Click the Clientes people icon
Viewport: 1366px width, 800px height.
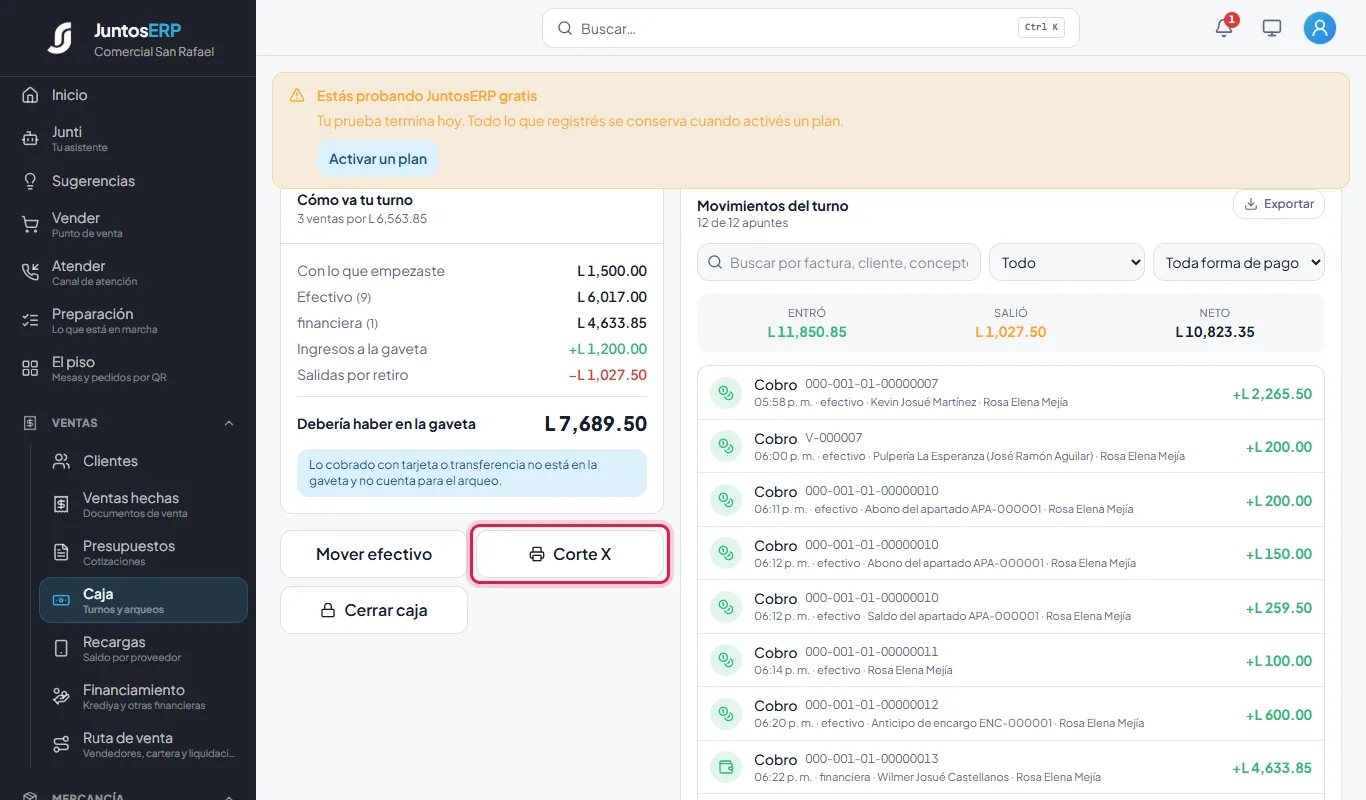tap(61, 461)
